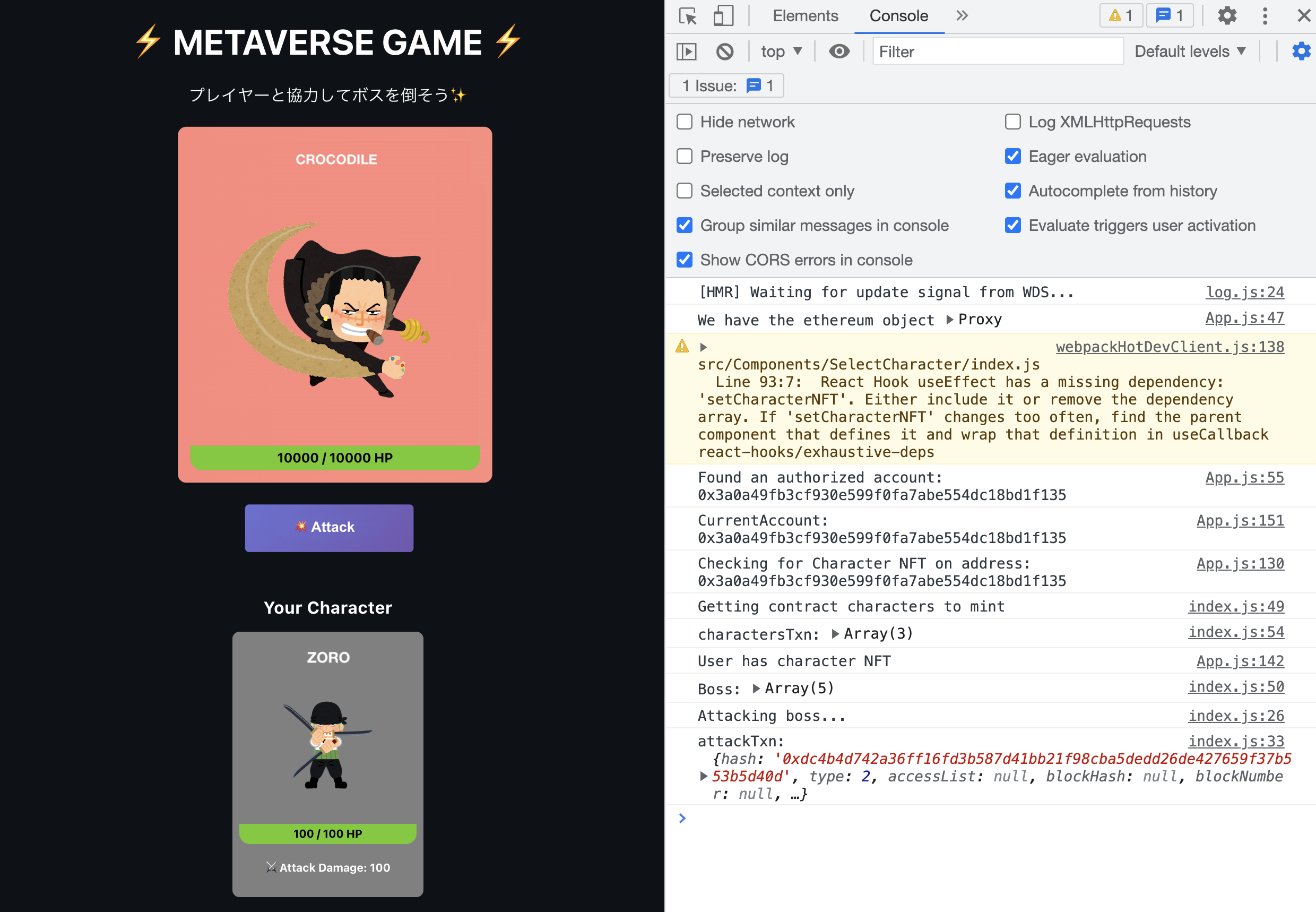This screenshot has height=912, width=1316.
Task: Show the console sidebar
Action: tap(687, 51)
